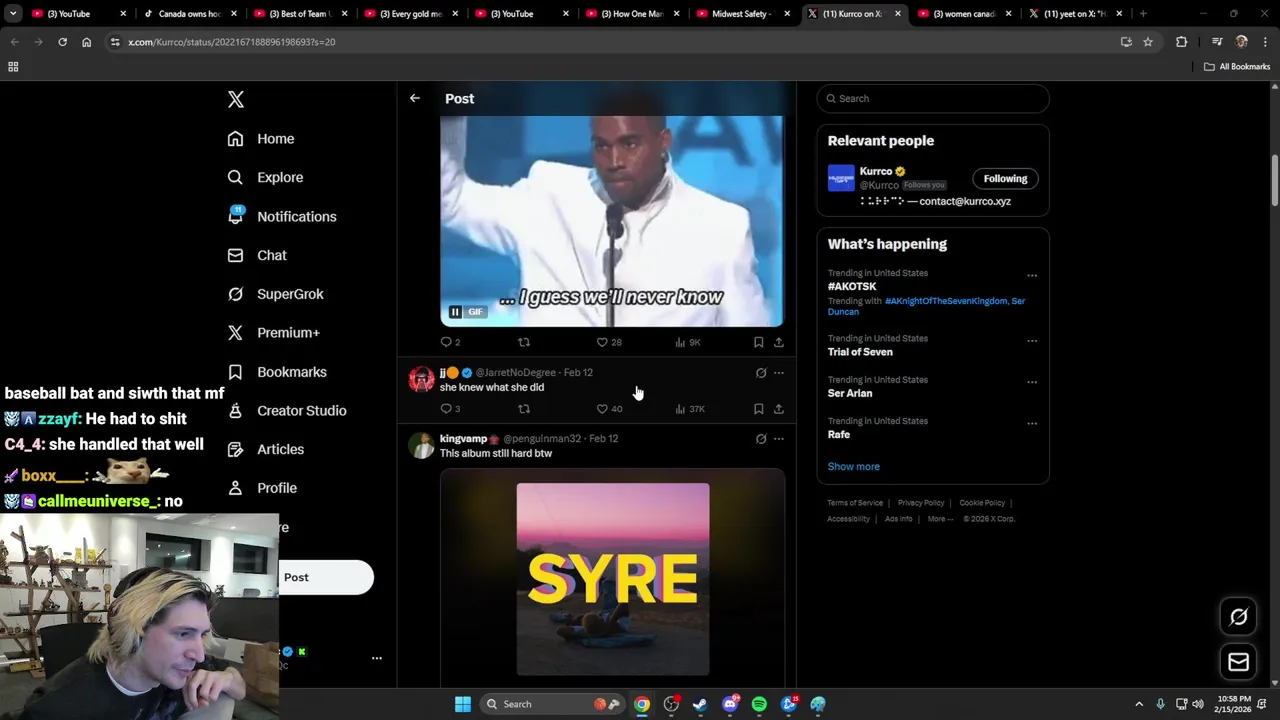Screen dimensions: 1280x720
Task: Open more options on kingvamp's post
Action: (x=779, y=439)
